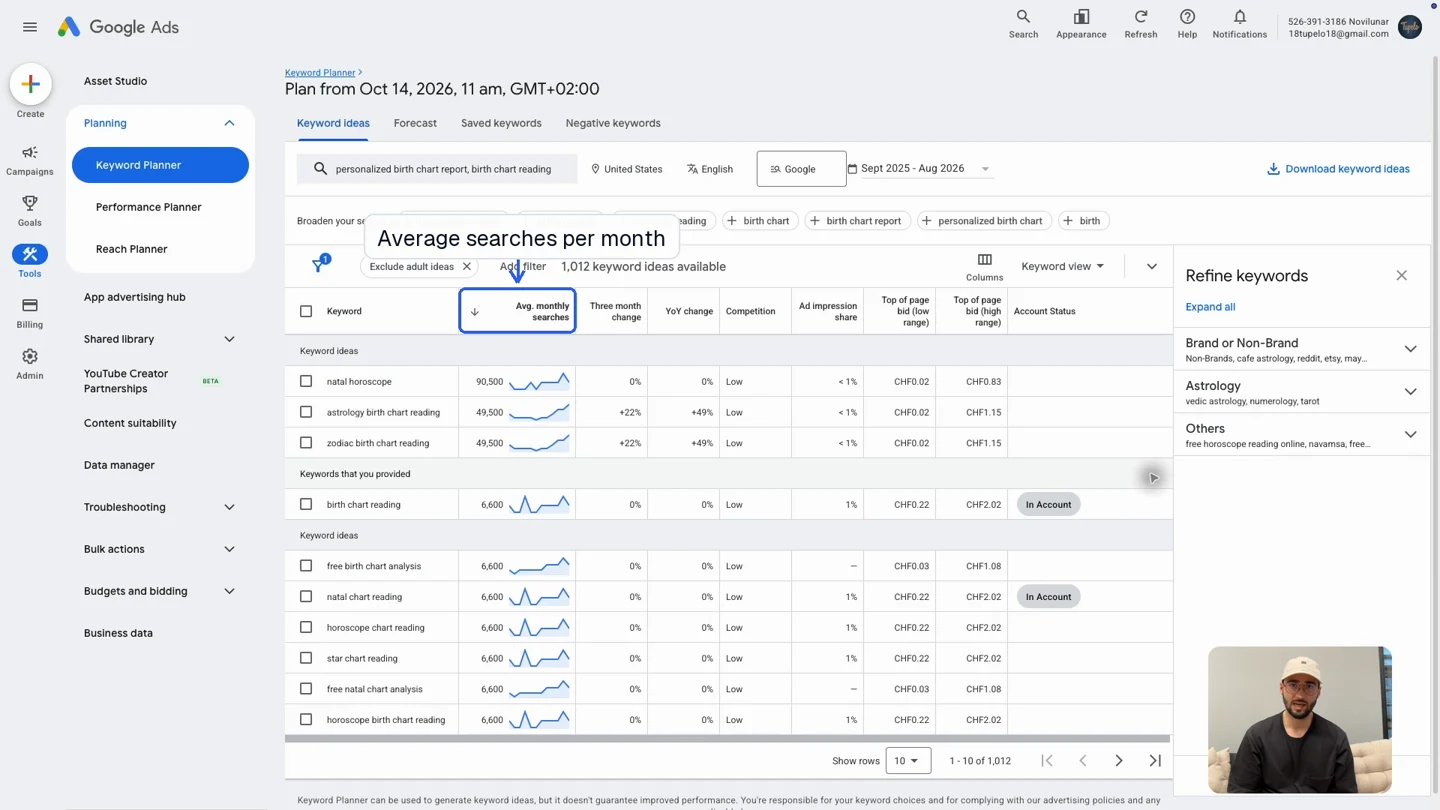The image size is (1440, 810).
Task: Open Performance Planner menu item
Action: coord(149,207)
